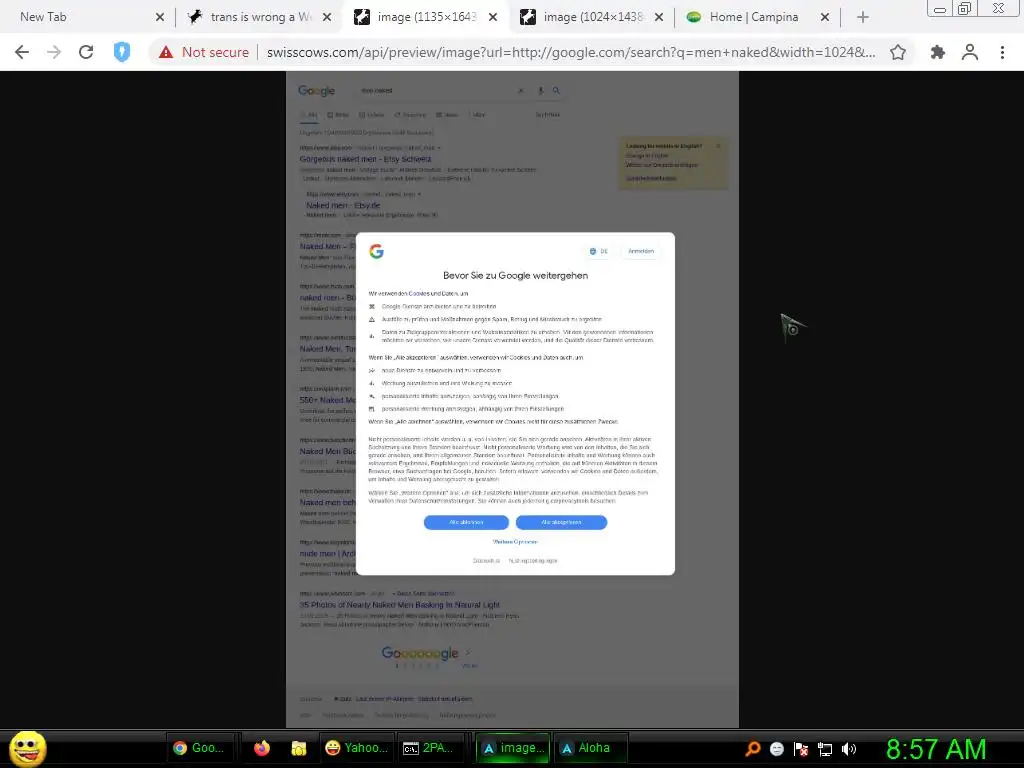
Task: Switch to the Goo... Chrome taskbar item
Action: pos(199,748)
